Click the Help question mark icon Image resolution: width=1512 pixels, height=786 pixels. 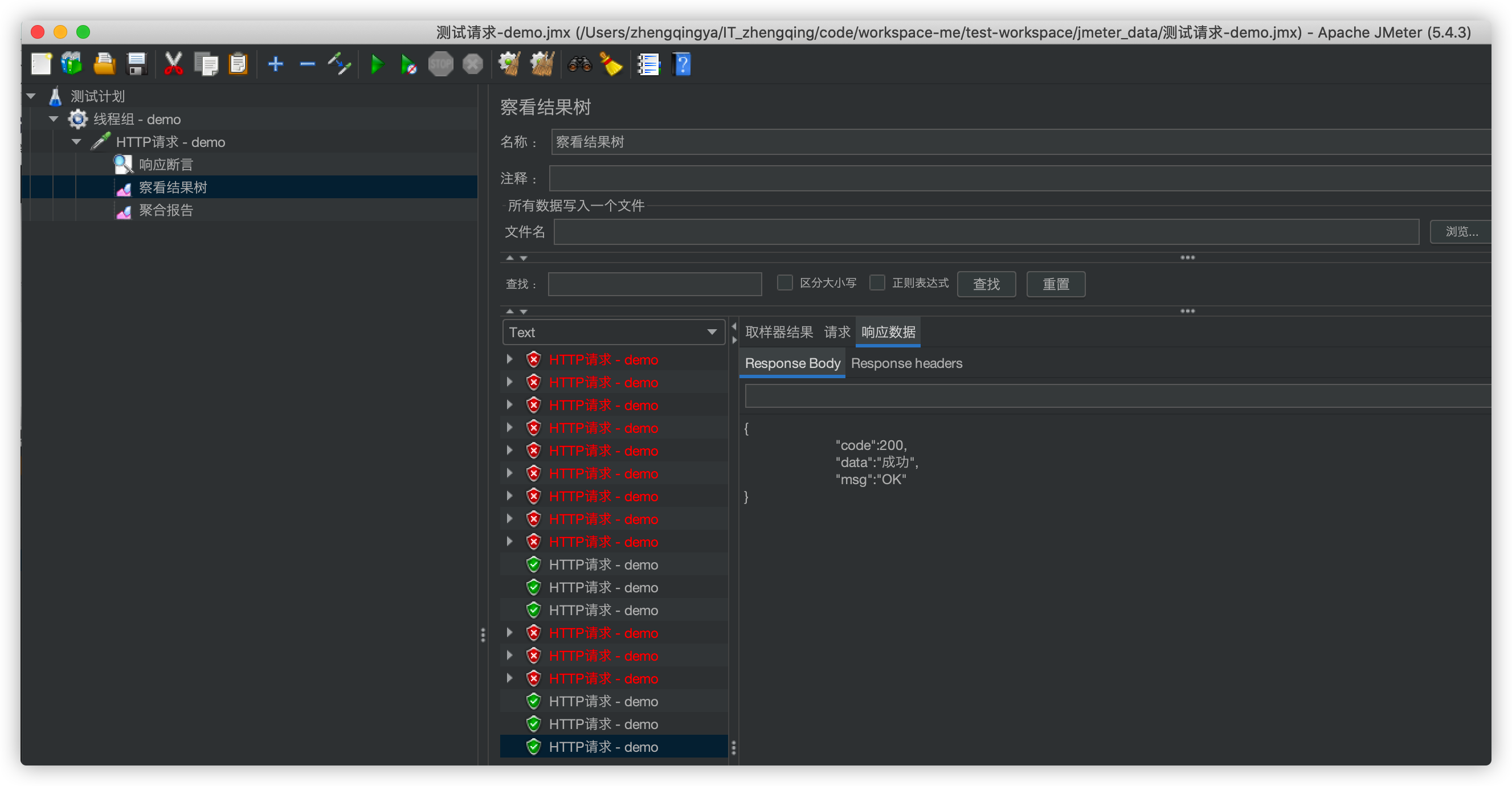(x=681, y=64)
